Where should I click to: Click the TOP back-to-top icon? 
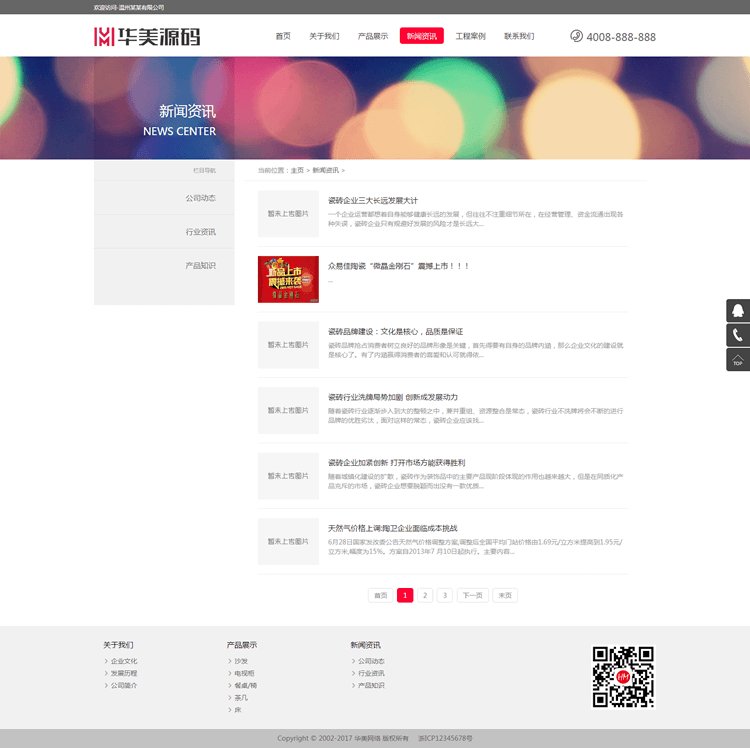coord(738,360)
